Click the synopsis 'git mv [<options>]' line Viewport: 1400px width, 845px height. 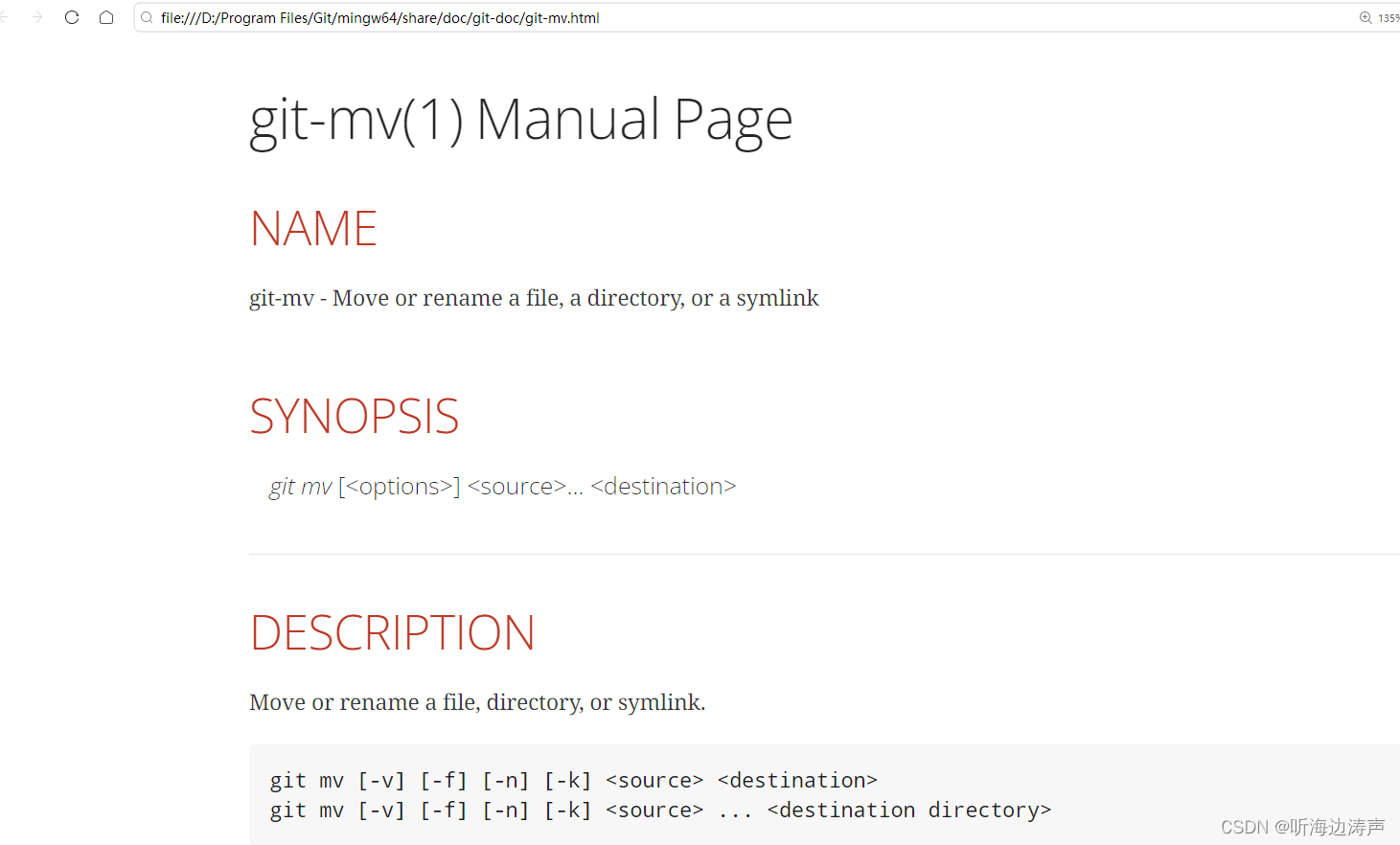point(503,487)
